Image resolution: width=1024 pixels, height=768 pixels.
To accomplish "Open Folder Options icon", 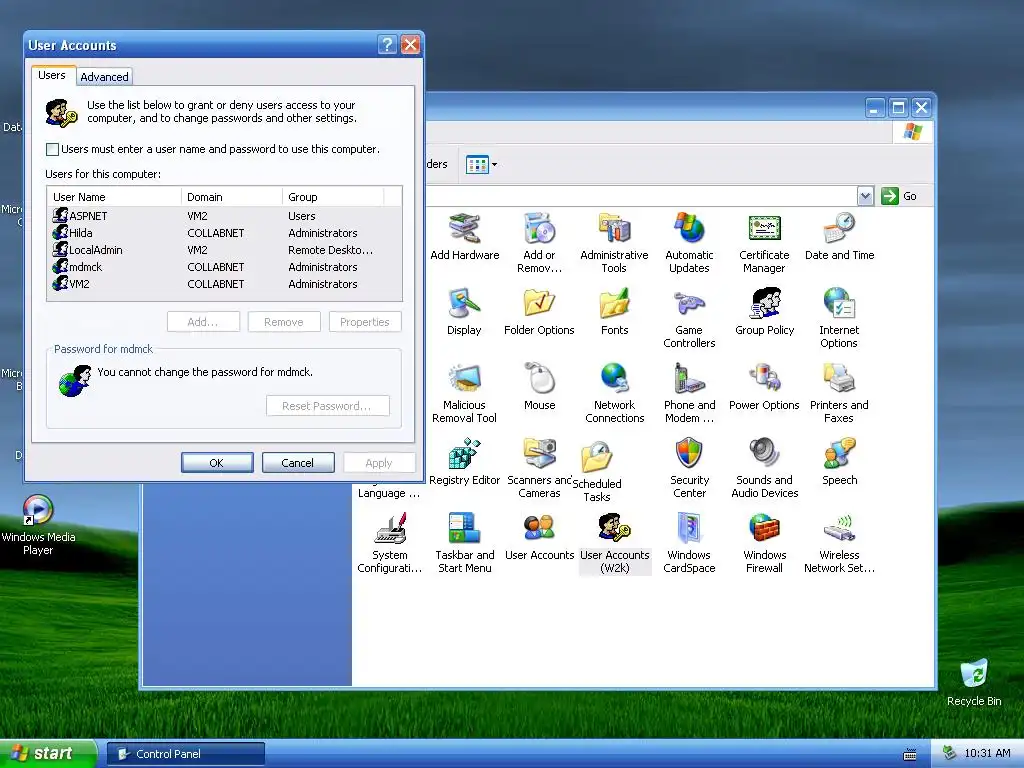I will (x=539, y=312).
